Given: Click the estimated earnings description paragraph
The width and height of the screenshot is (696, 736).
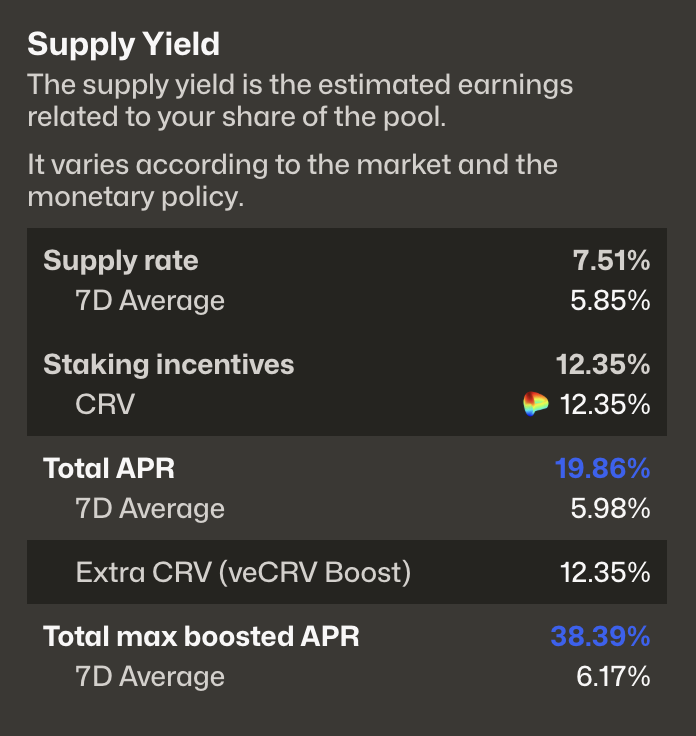Looking at the screenshot, I should [x=300, y=100].
